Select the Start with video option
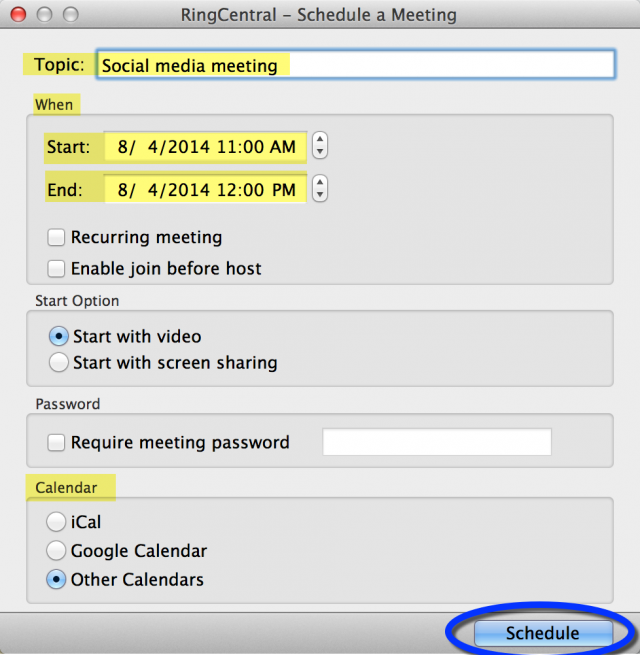640x655 pixels. tap(59, 337)
